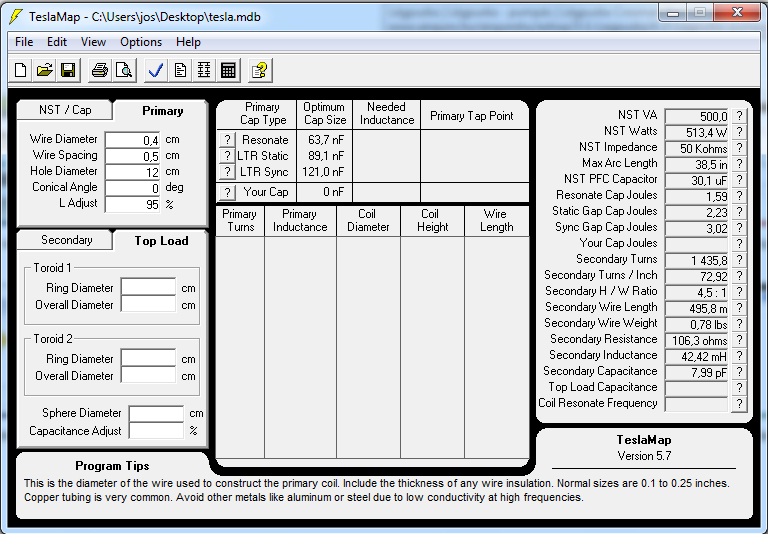768x550 pixels.
Task: Click help button beside NST PFC Capacitor
Action: coord(739,180)
